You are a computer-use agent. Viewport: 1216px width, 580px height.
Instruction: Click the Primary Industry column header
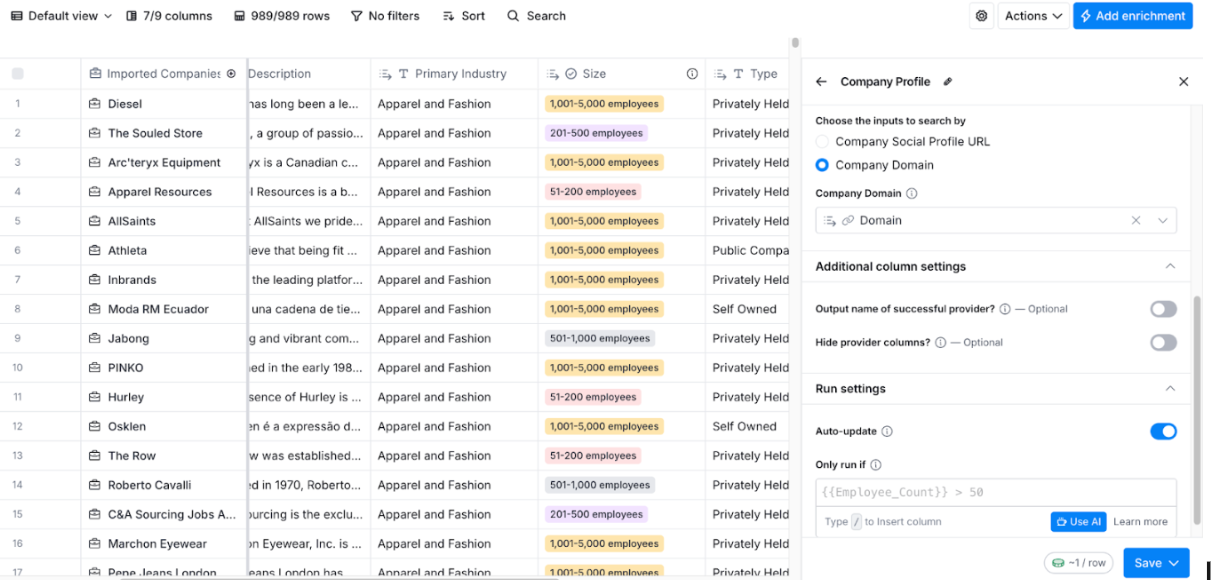click(454, 74)
